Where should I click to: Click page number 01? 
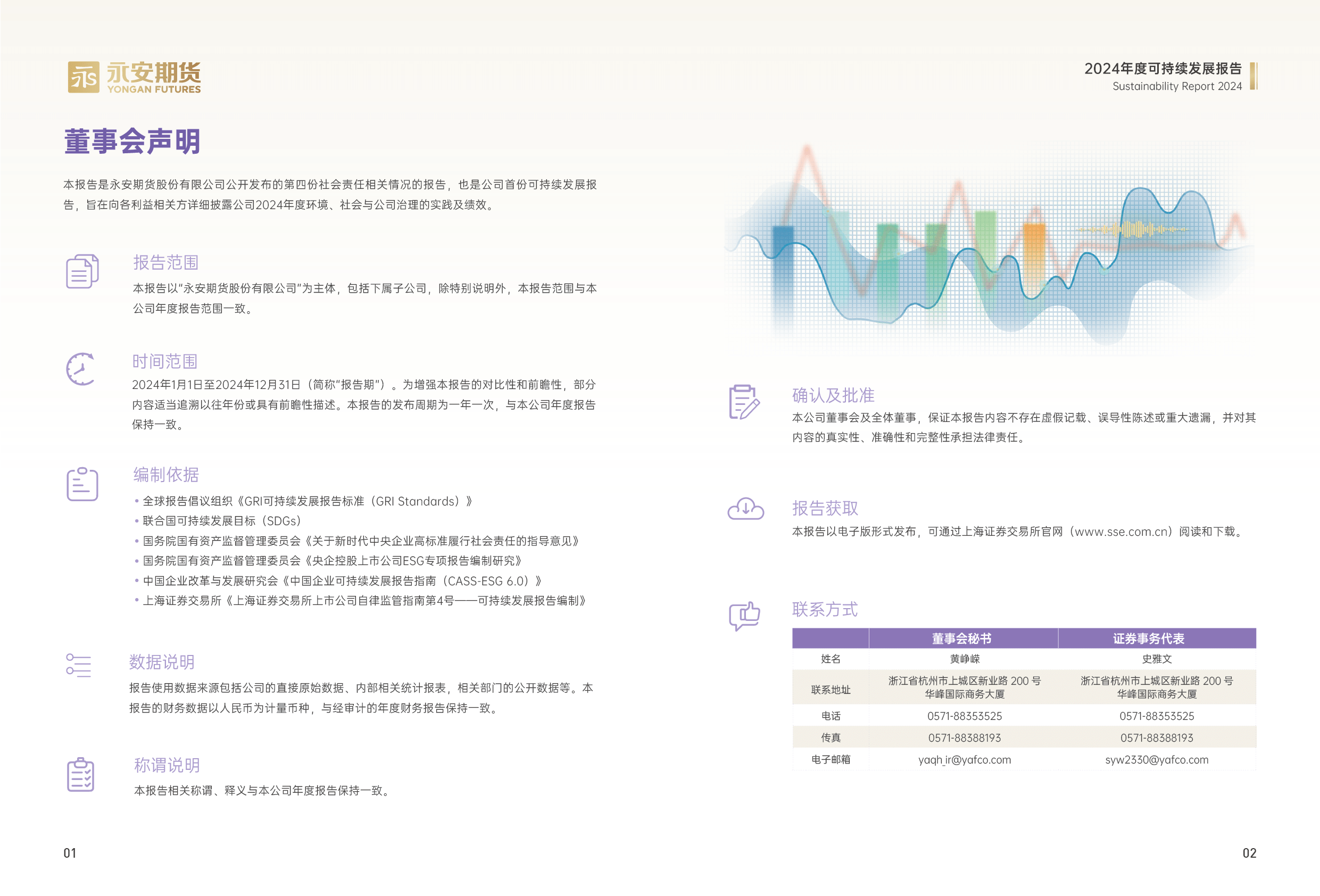point(70,853)
